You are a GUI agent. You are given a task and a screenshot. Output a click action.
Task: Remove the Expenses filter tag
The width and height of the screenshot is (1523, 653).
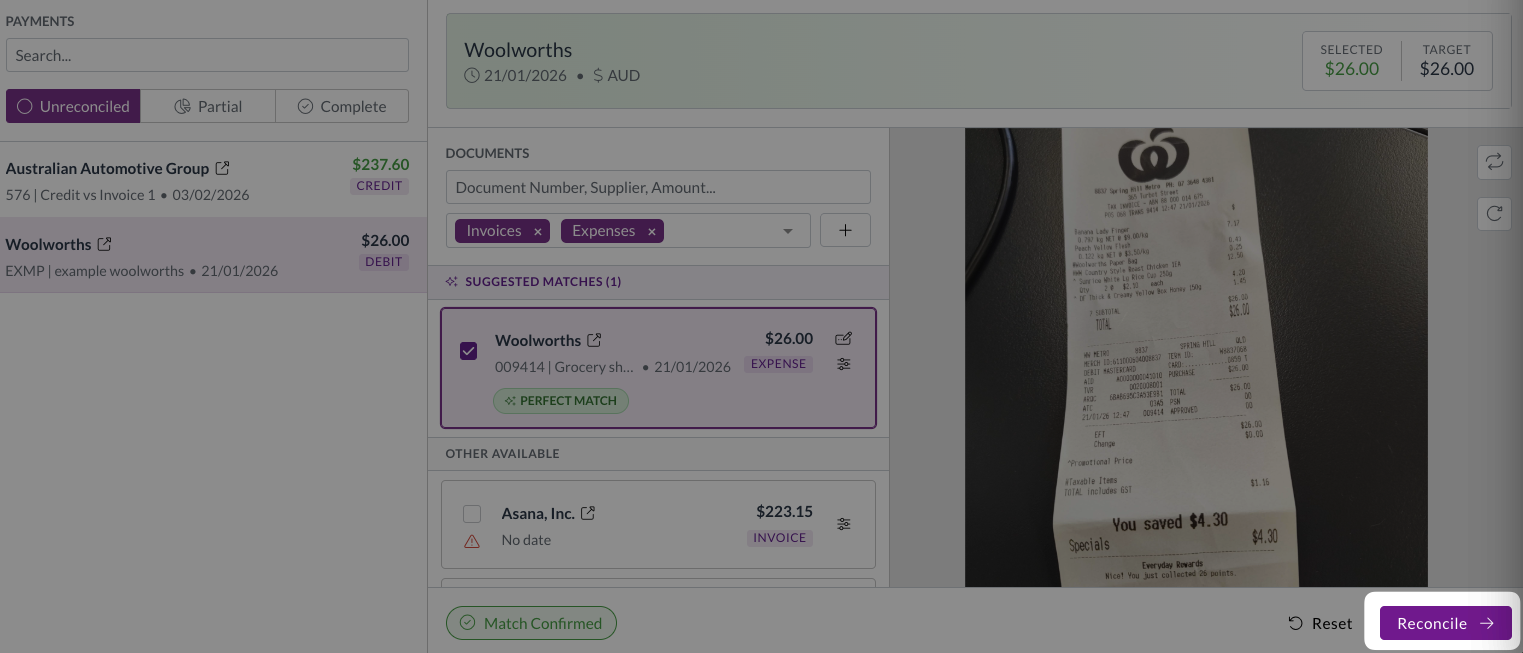(x=651, y=231)
